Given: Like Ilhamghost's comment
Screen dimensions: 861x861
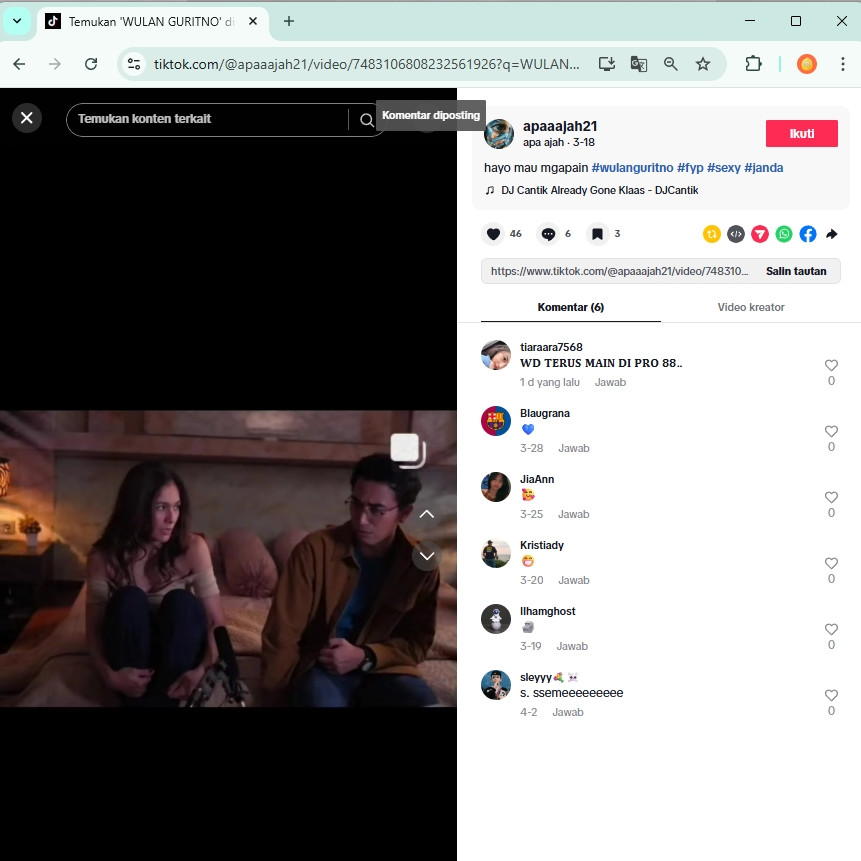Looking at the screenshot, I should click(831, 629).
